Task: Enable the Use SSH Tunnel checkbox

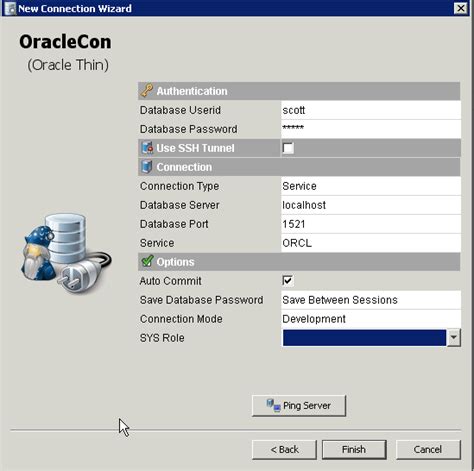Action: point(288,148)
